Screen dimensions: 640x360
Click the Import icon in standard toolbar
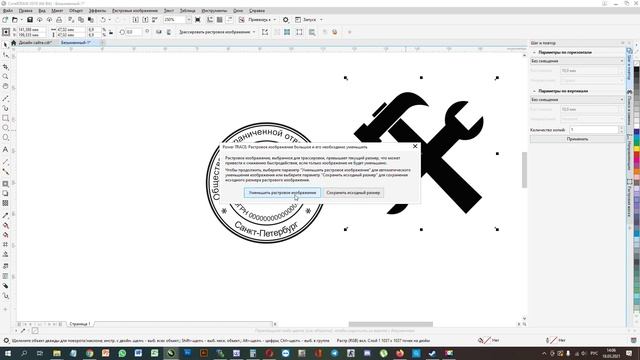tap(136, 20)
